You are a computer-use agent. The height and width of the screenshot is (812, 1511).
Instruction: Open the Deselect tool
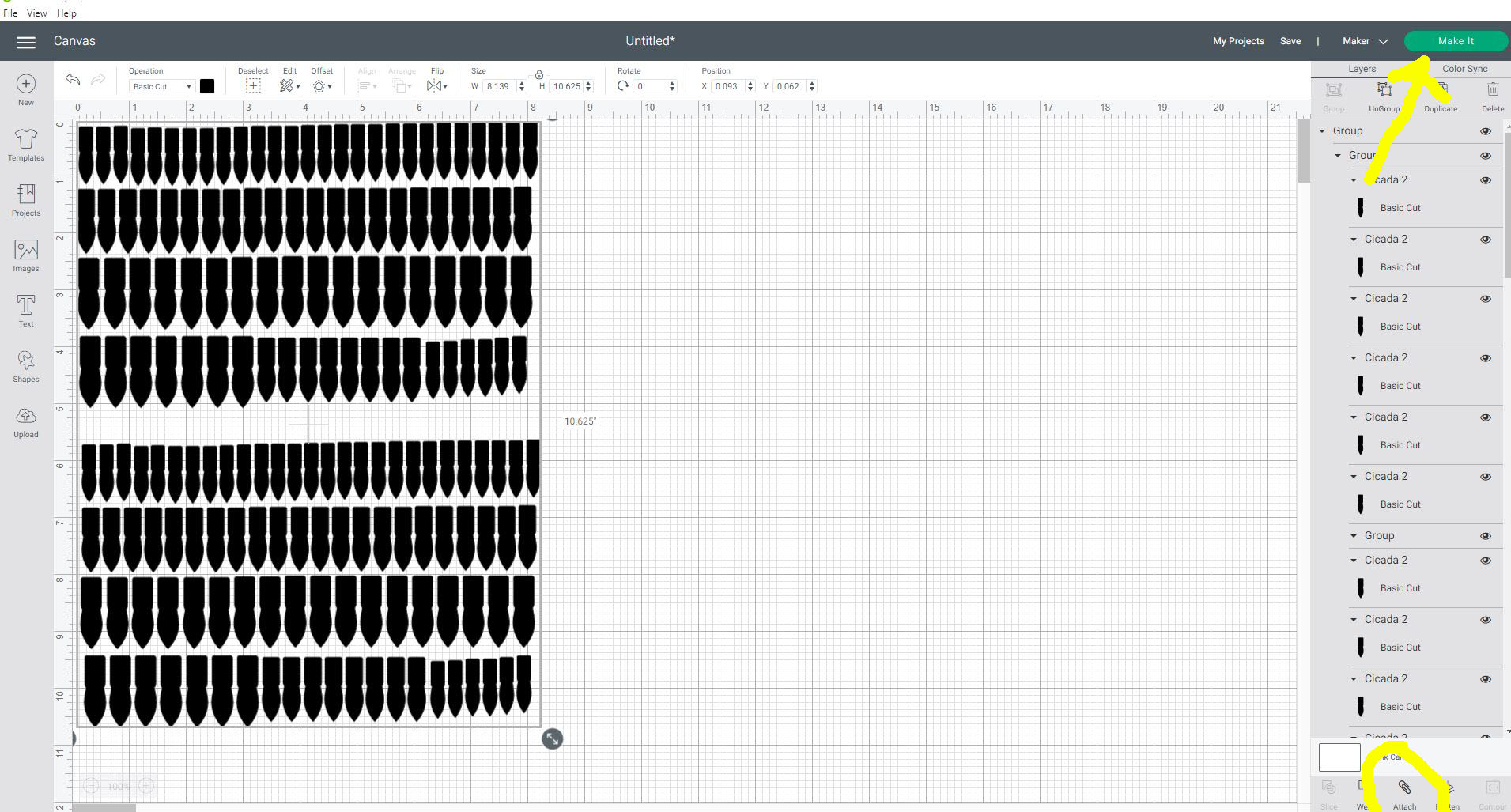tap(253, 85)
